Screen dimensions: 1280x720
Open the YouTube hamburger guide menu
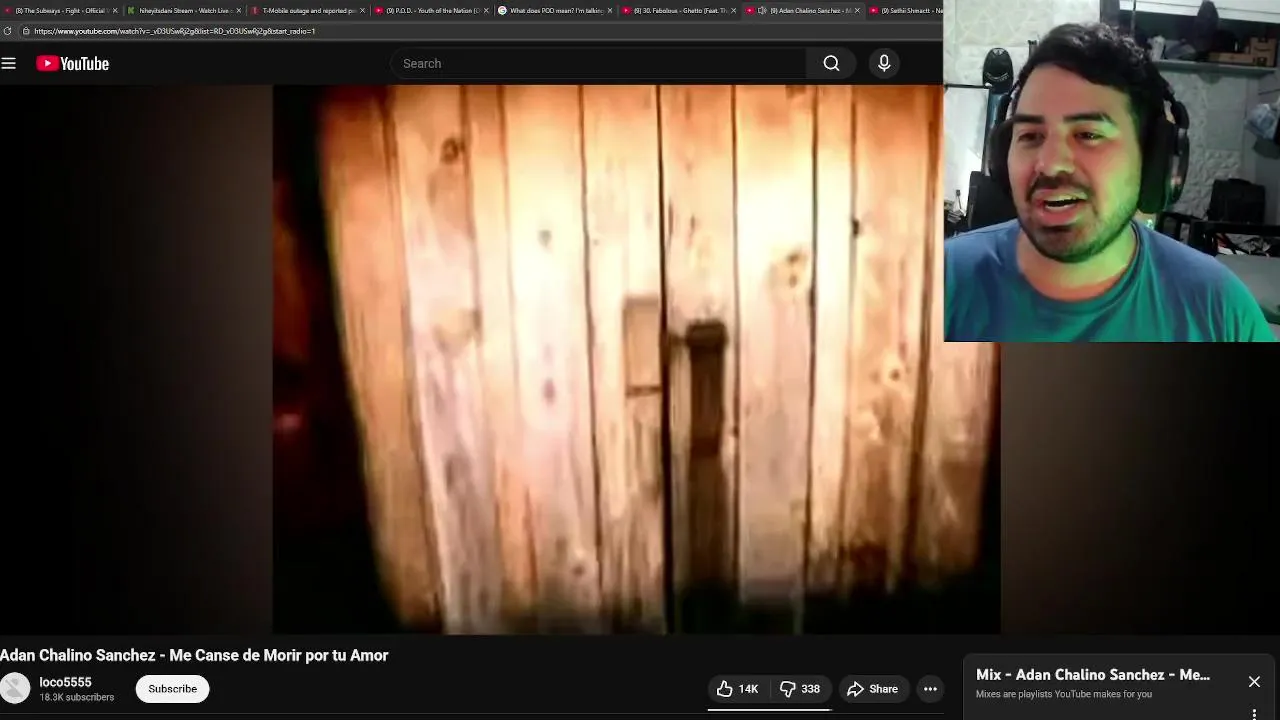click(9, 63)
